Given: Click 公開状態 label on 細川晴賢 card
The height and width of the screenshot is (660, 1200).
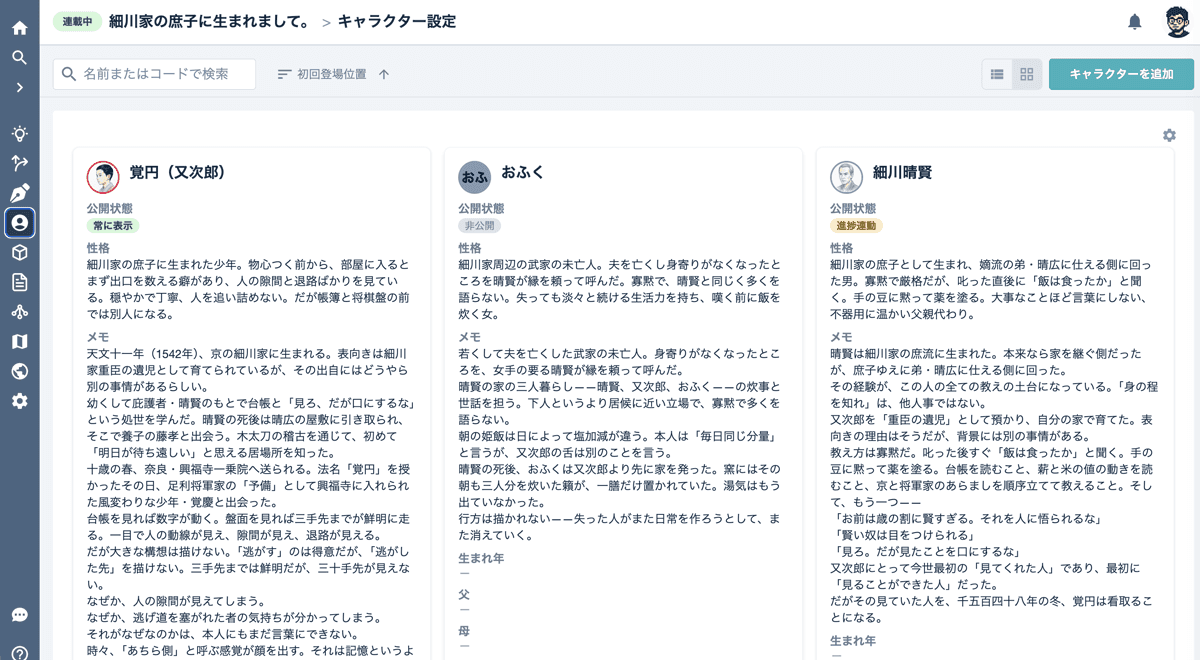Looking at the screenshot, I should pos(853,209).
